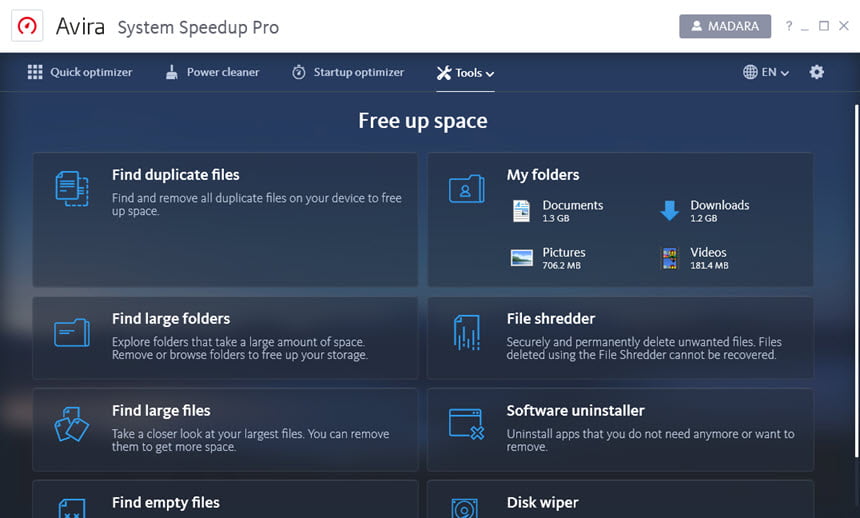Click the File shredder icon
The width and height of the screenshot is (860, 518).
[467, 333]
